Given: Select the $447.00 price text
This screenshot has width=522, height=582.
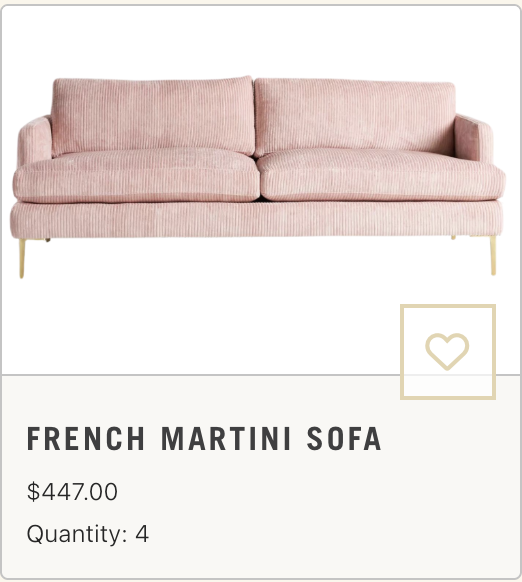Looking at the screenshot, I should click(x=72, y=491).
